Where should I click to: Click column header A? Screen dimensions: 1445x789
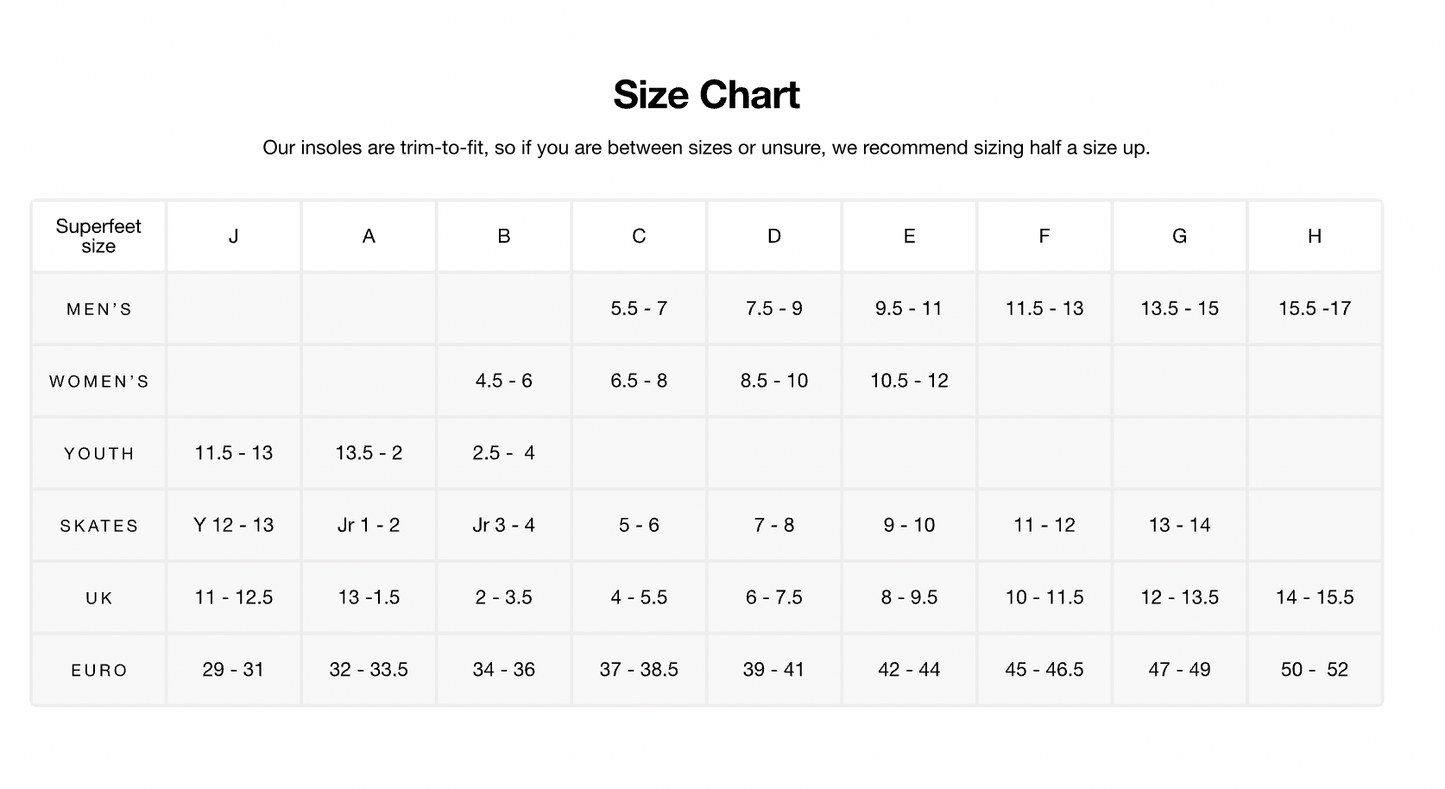368,236
